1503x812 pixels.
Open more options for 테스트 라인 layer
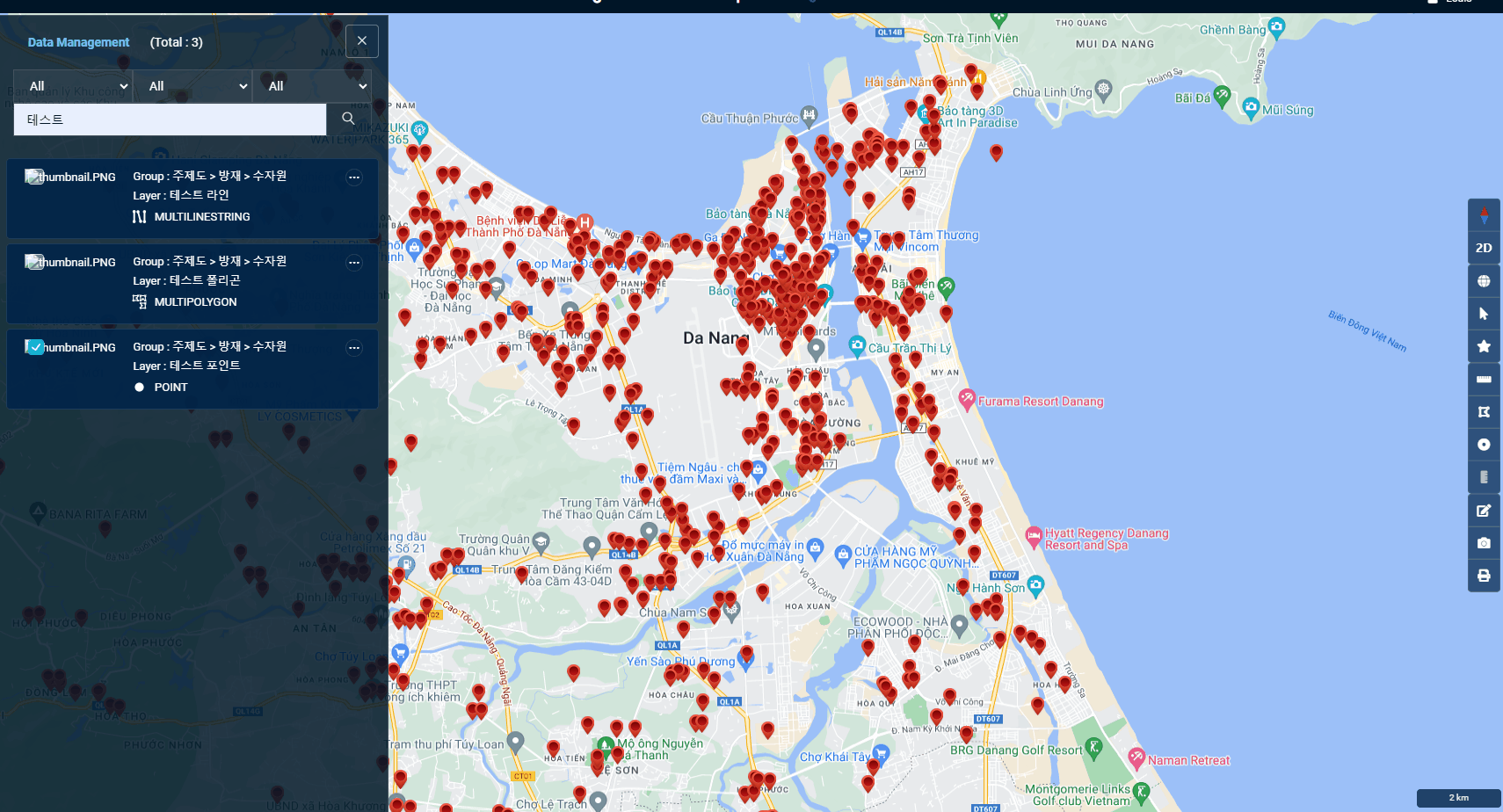pos(354,178)
